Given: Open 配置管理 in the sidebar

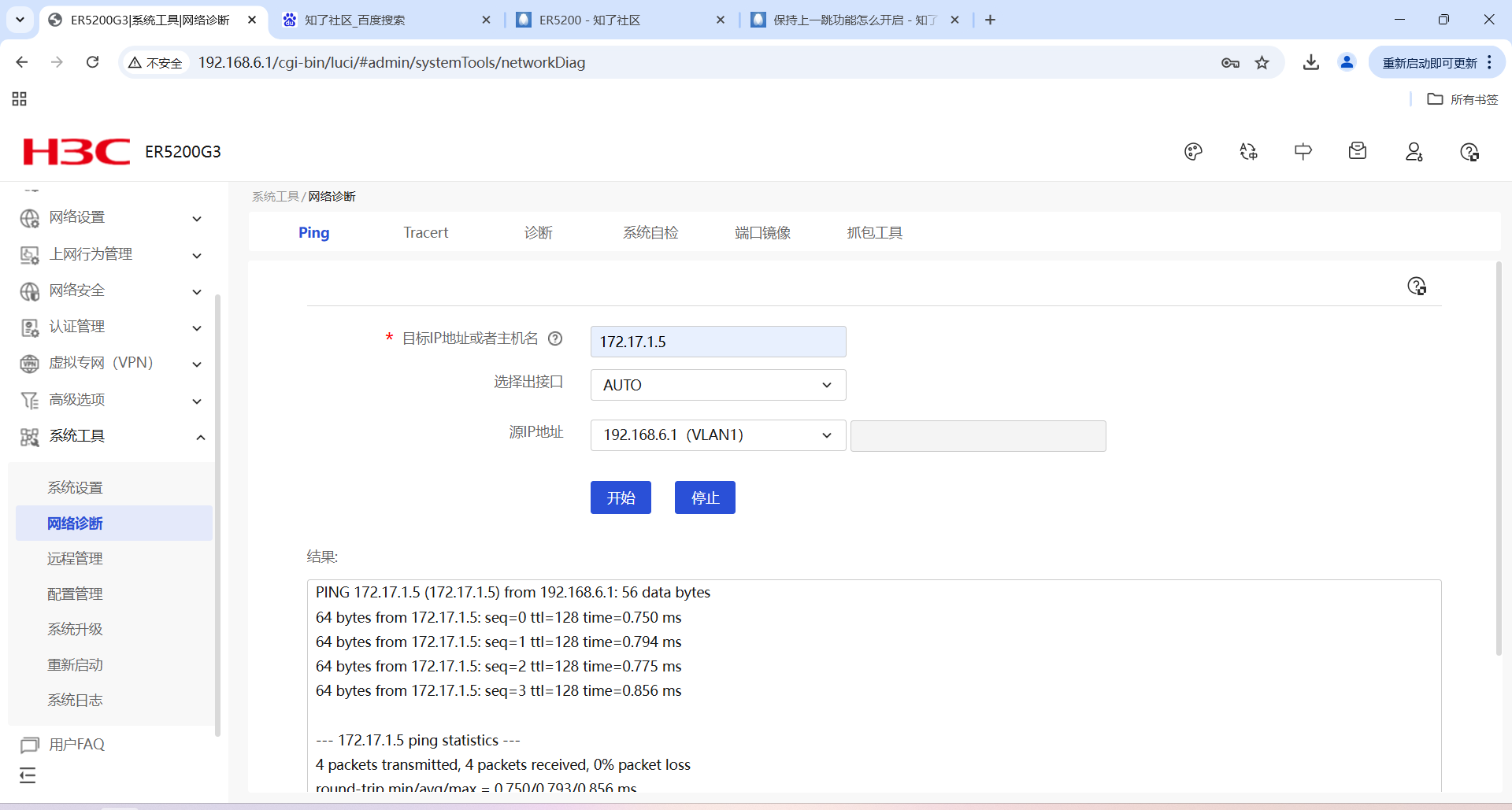Looking at the screenshot, I should pyautogui.click(x=75, y=594).
